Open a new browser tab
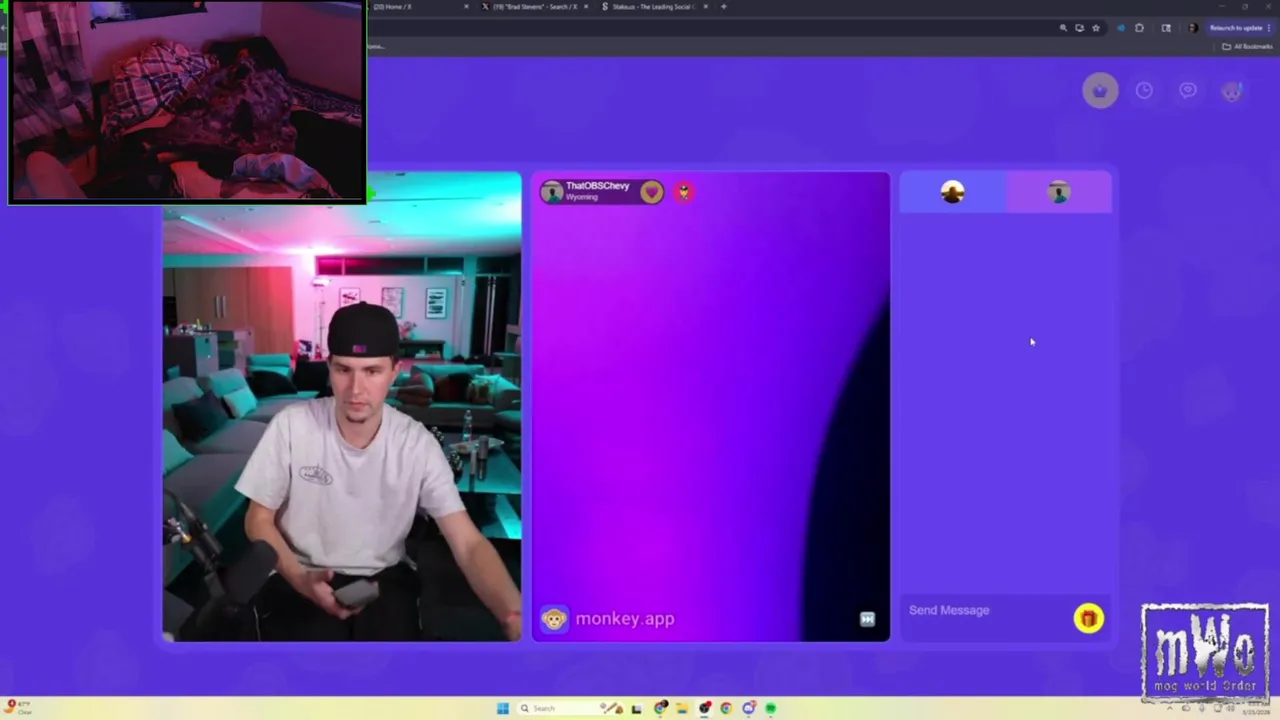 (723, 7)
